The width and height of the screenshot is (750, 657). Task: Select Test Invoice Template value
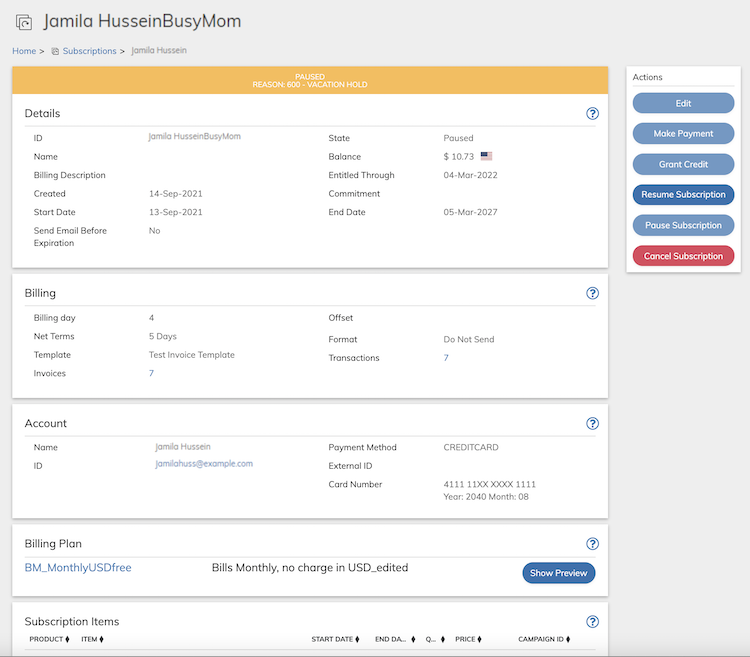[x=192, y=355]
